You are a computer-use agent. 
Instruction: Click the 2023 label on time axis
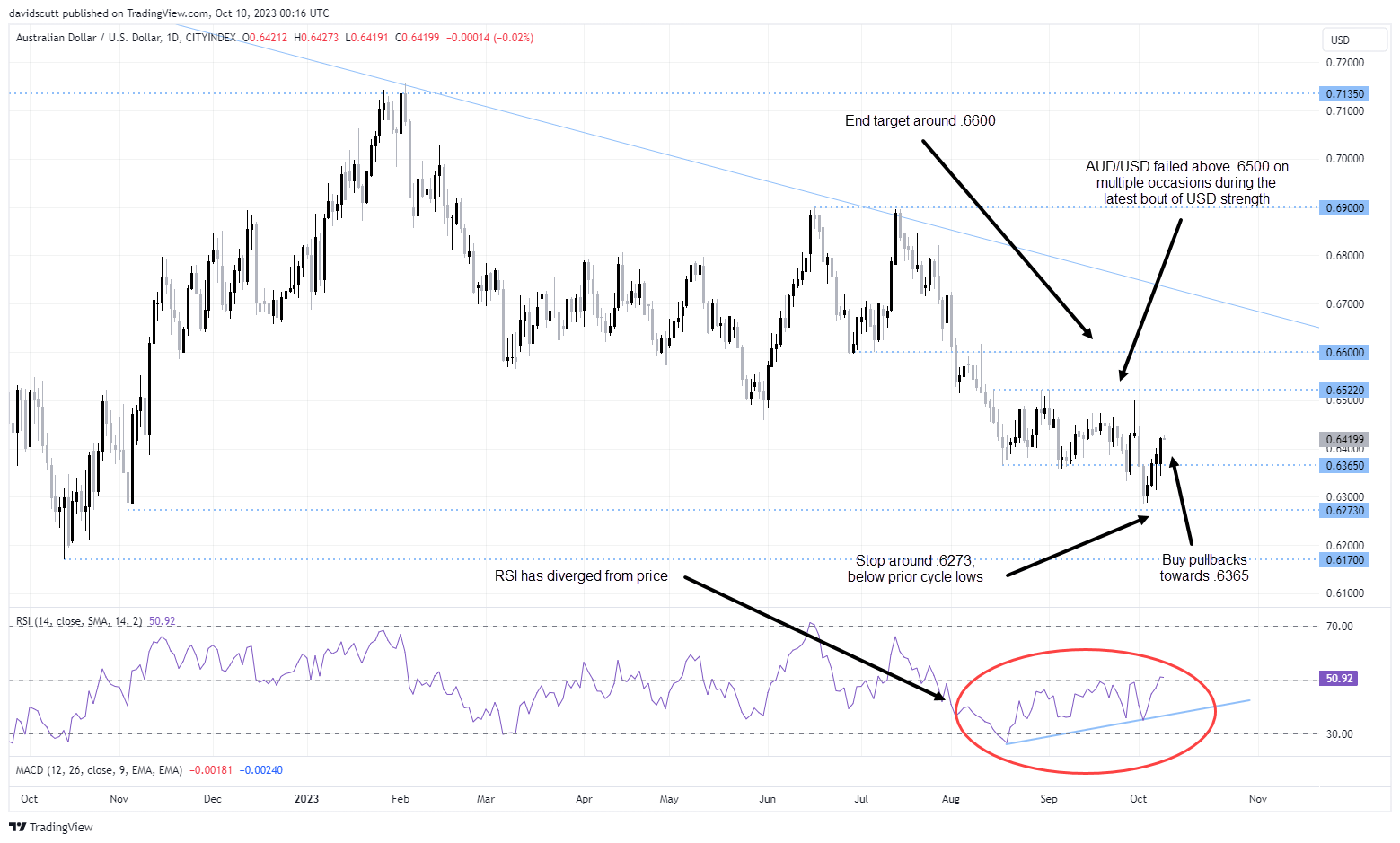click(x=307, y=799)
